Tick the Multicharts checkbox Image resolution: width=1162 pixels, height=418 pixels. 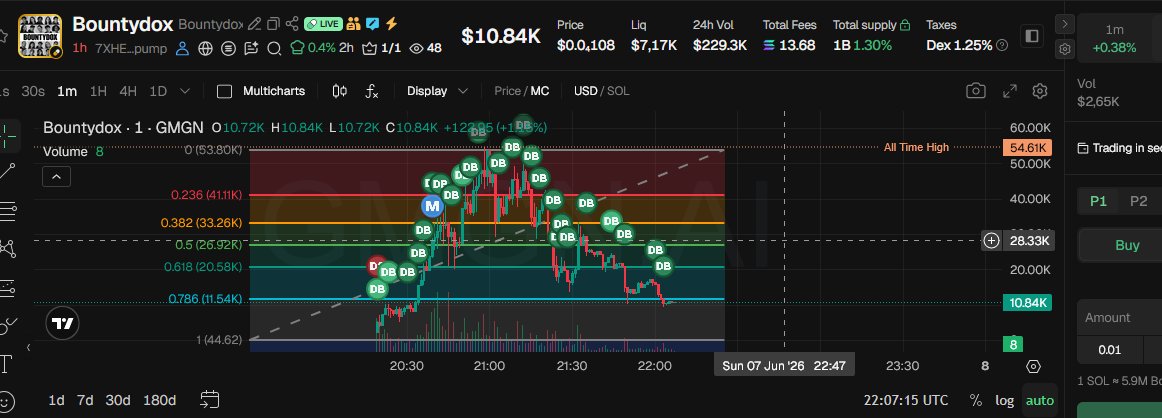click(225, 91)
